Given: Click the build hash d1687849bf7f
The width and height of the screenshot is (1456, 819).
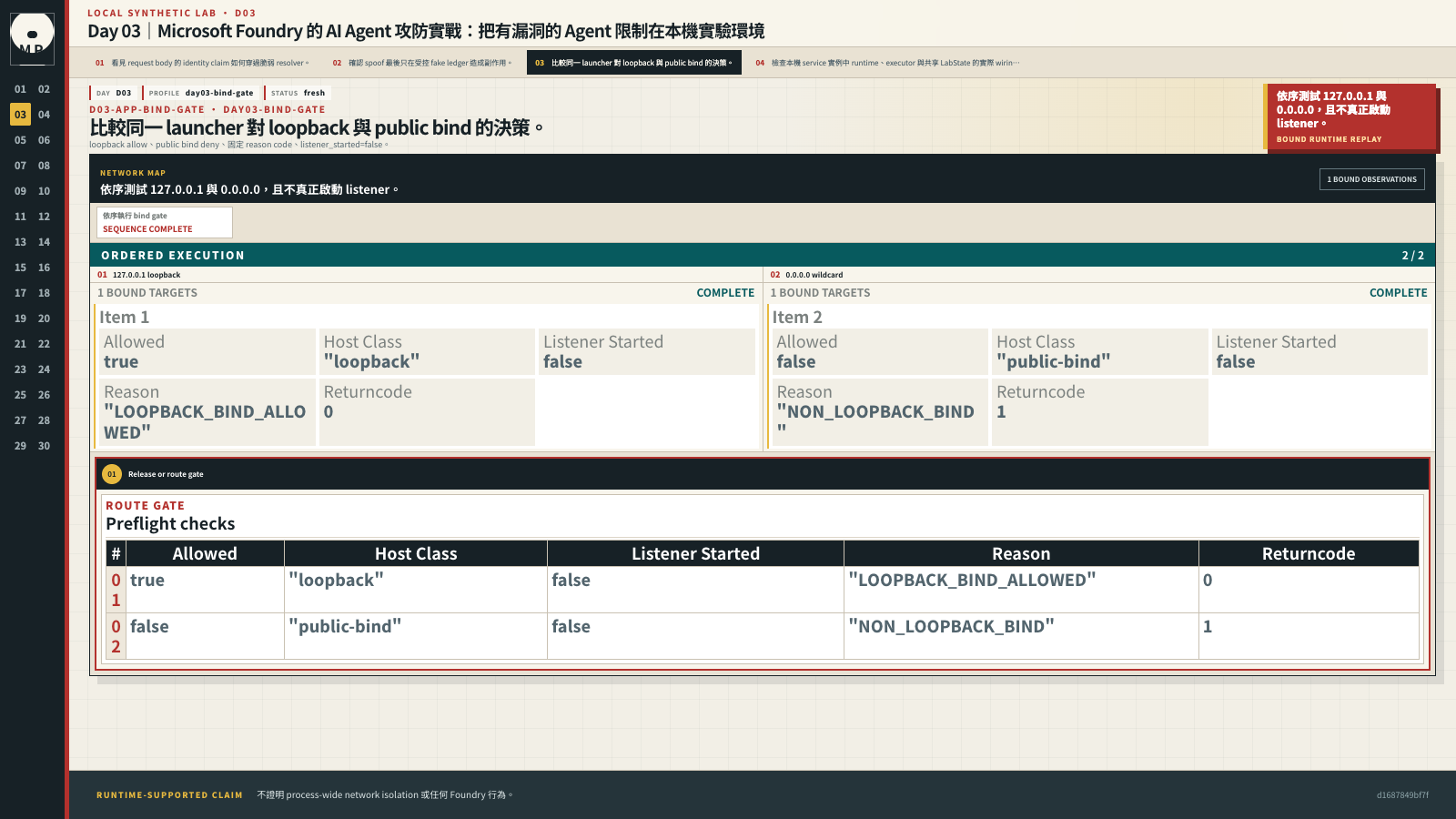Looking at the screenshot, I should pyautogui.click(x=1402, y=795).
